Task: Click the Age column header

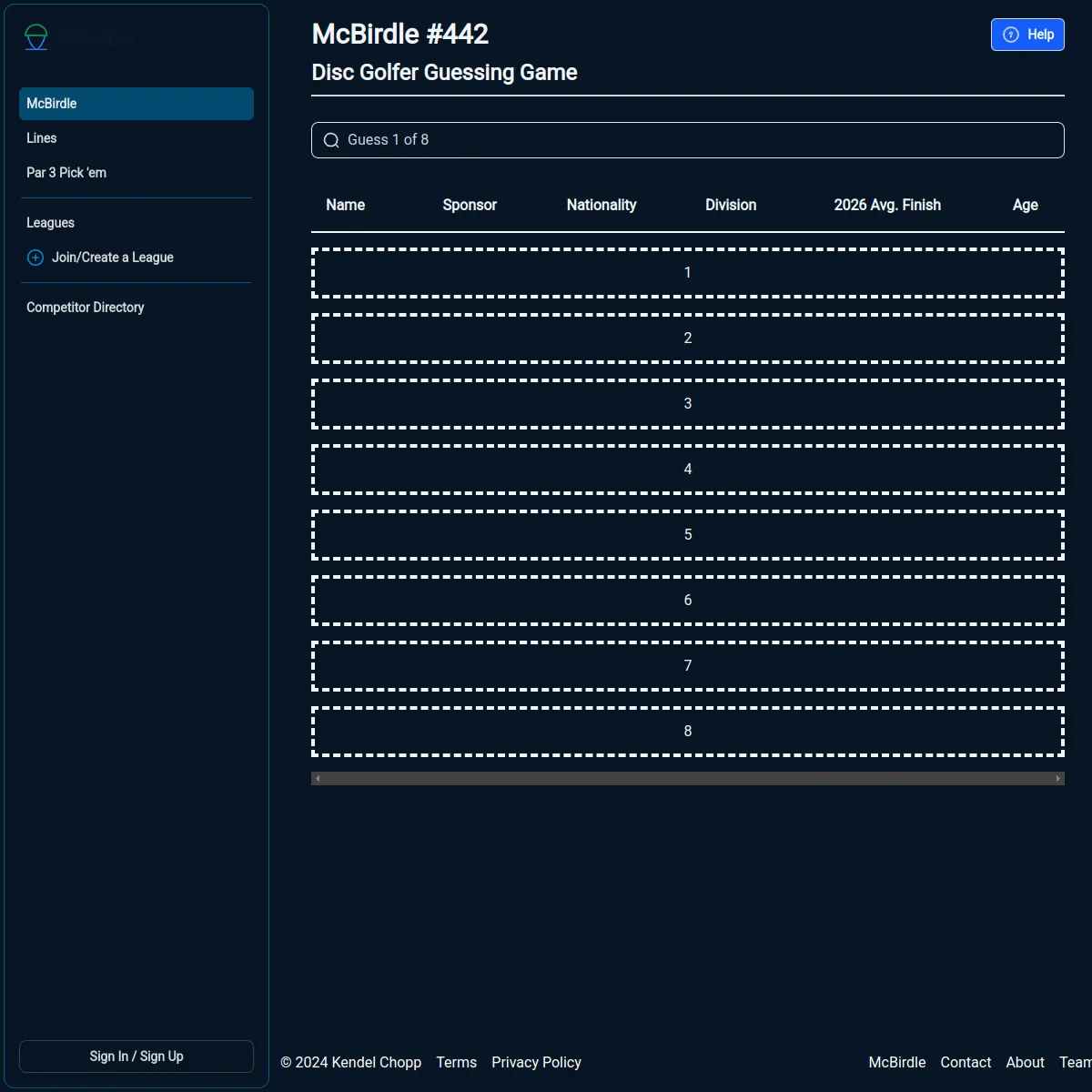Action: (x=1026, y=205)
